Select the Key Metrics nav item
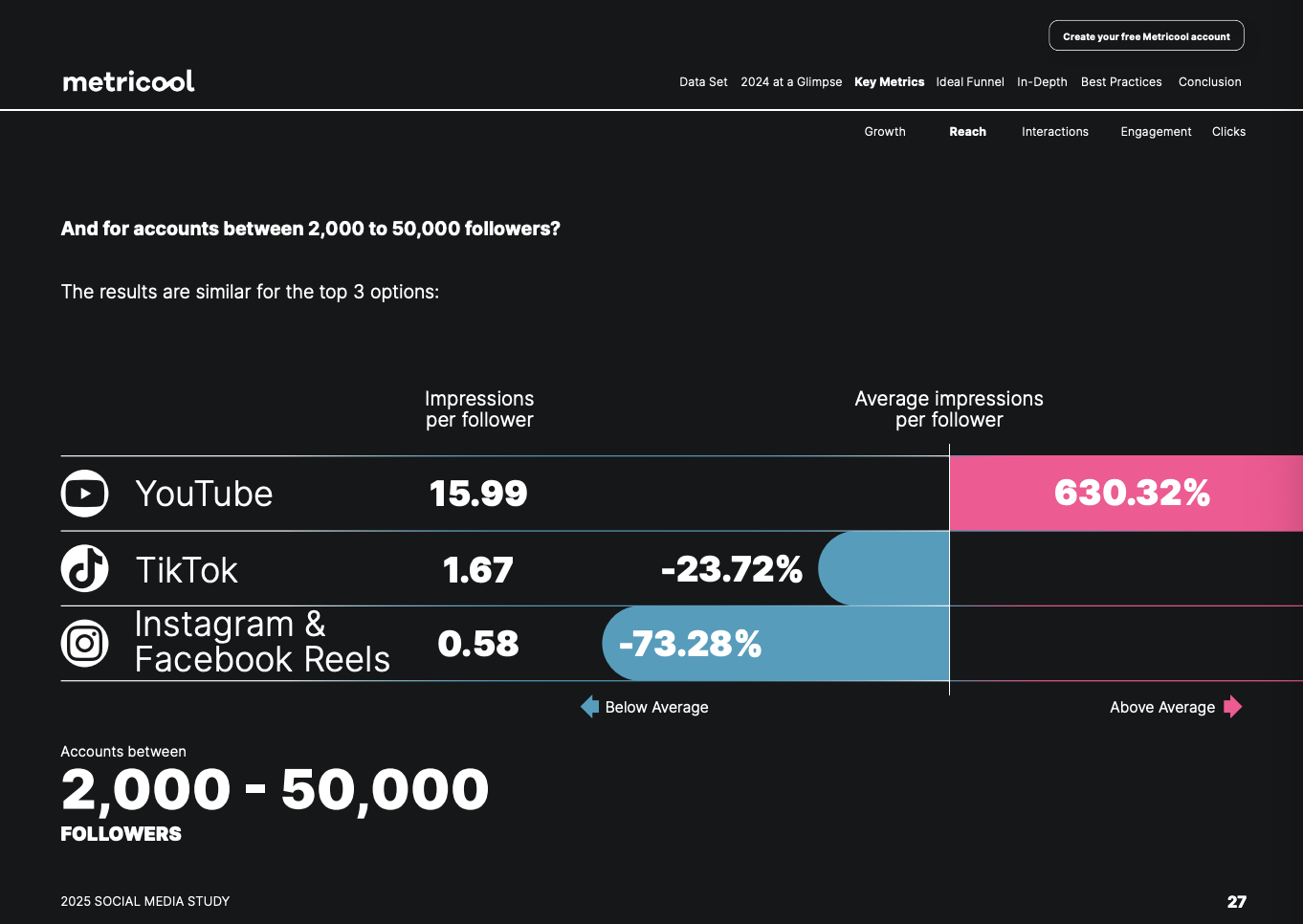This screenshot has width=1303, height=924. 889,82
